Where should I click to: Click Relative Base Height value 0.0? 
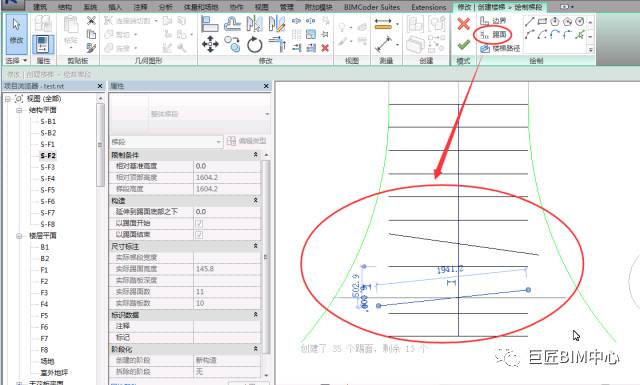point(227,166)
